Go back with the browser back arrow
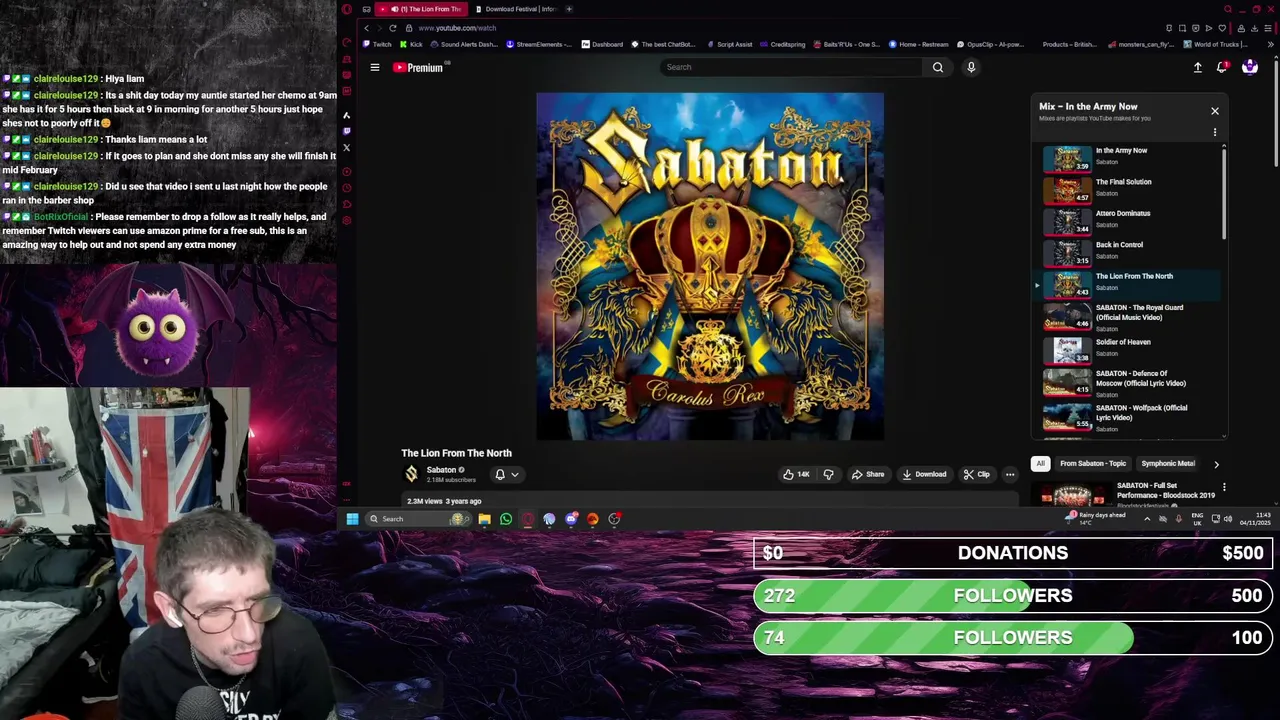The image size is (1280, 720). [x=367, y=28]
